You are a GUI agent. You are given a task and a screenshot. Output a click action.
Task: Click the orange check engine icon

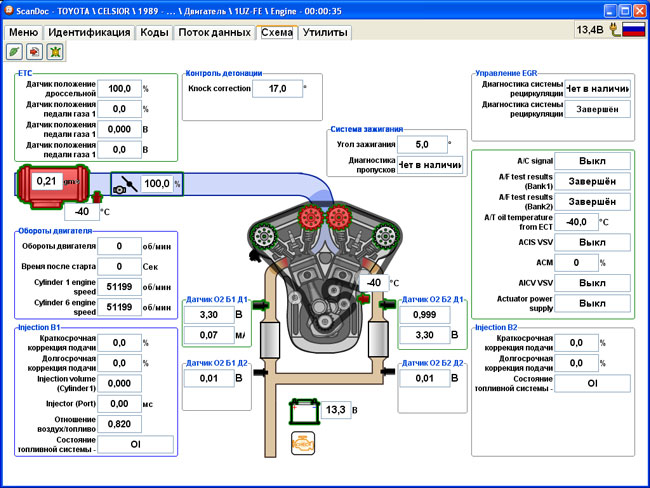coord(303,444)
